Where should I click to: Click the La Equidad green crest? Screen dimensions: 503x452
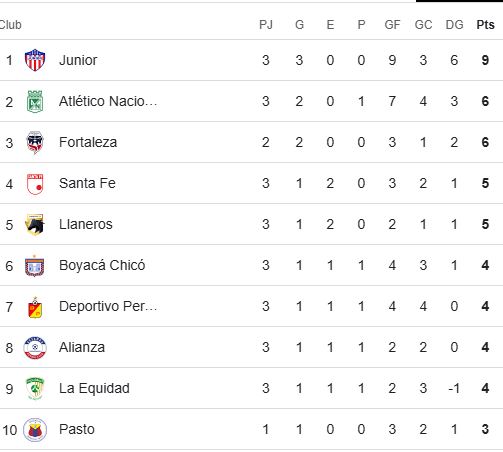tap(35, 388)
